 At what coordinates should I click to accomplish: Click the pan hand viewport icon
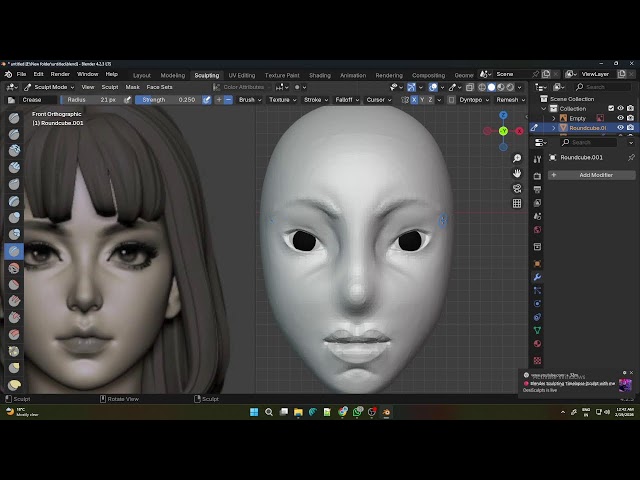click(x=517, y=173)
